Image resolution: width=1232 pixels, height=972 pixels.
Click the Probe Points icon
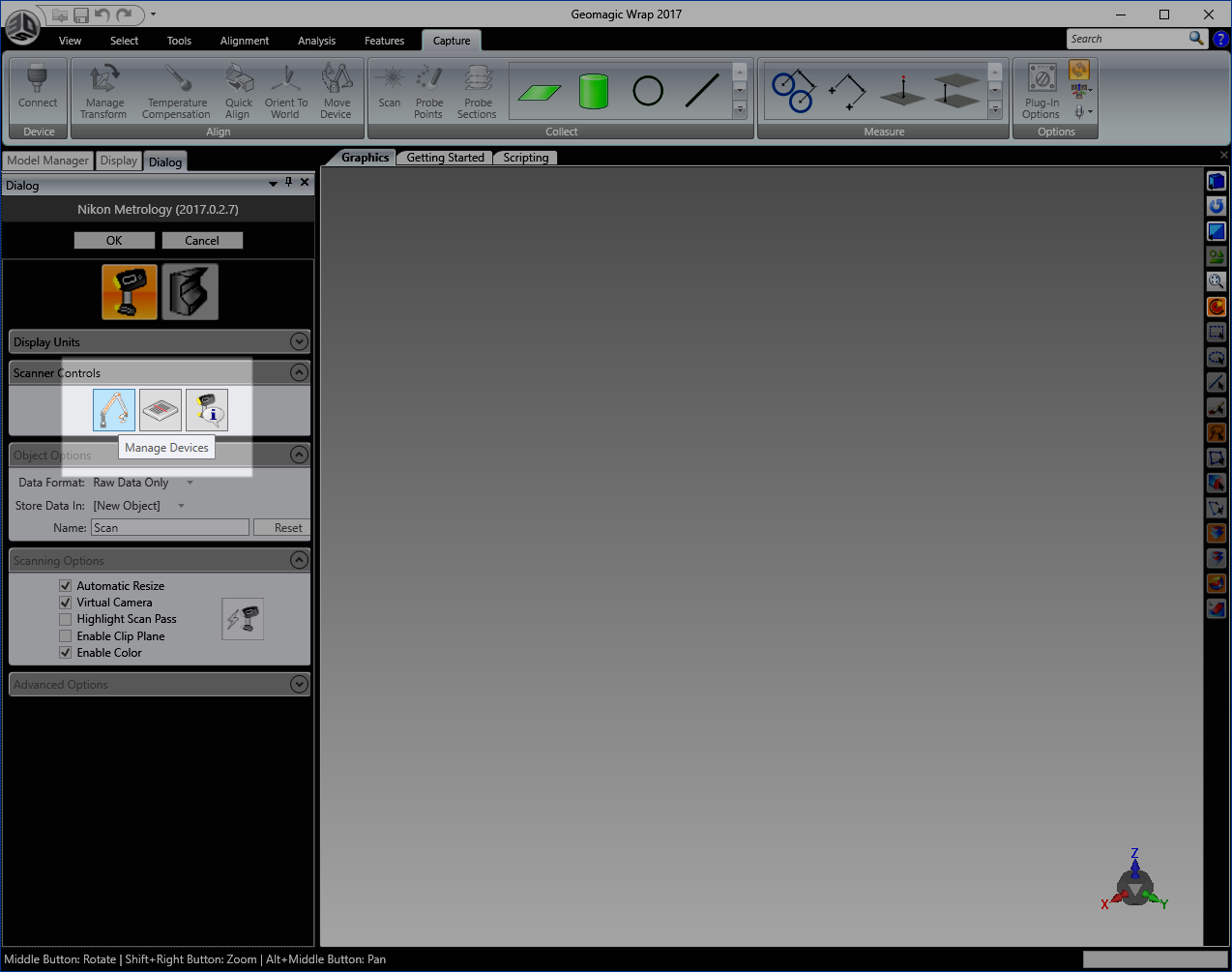428,90
